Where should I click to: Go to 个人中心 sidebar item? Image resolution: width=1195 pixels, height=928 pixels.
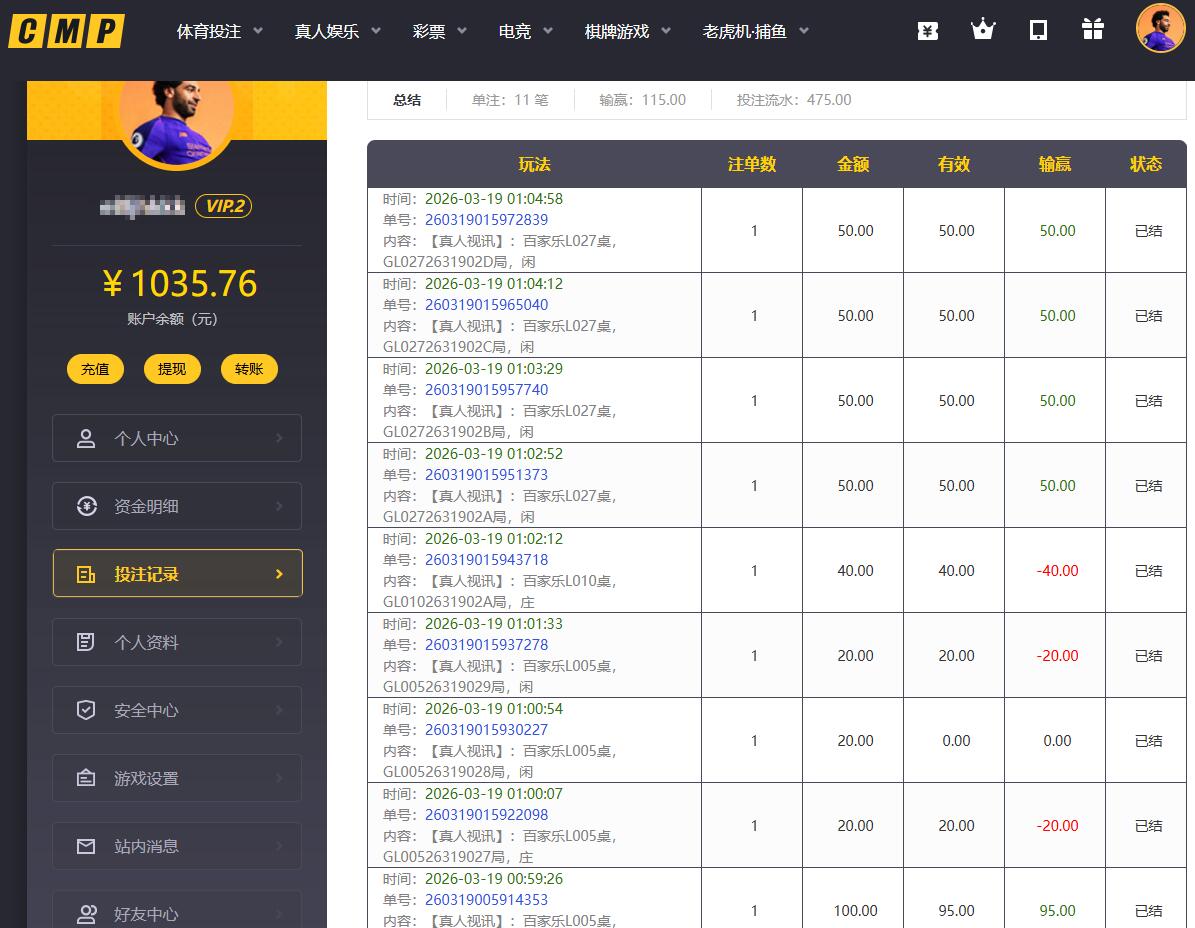click(177, 438)
